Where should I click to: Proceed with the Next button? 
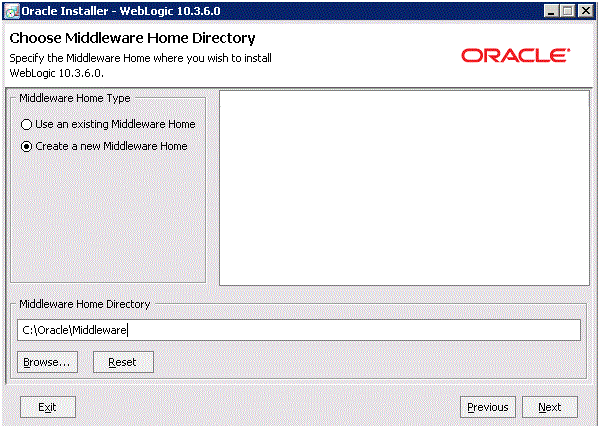coord(550,407)
